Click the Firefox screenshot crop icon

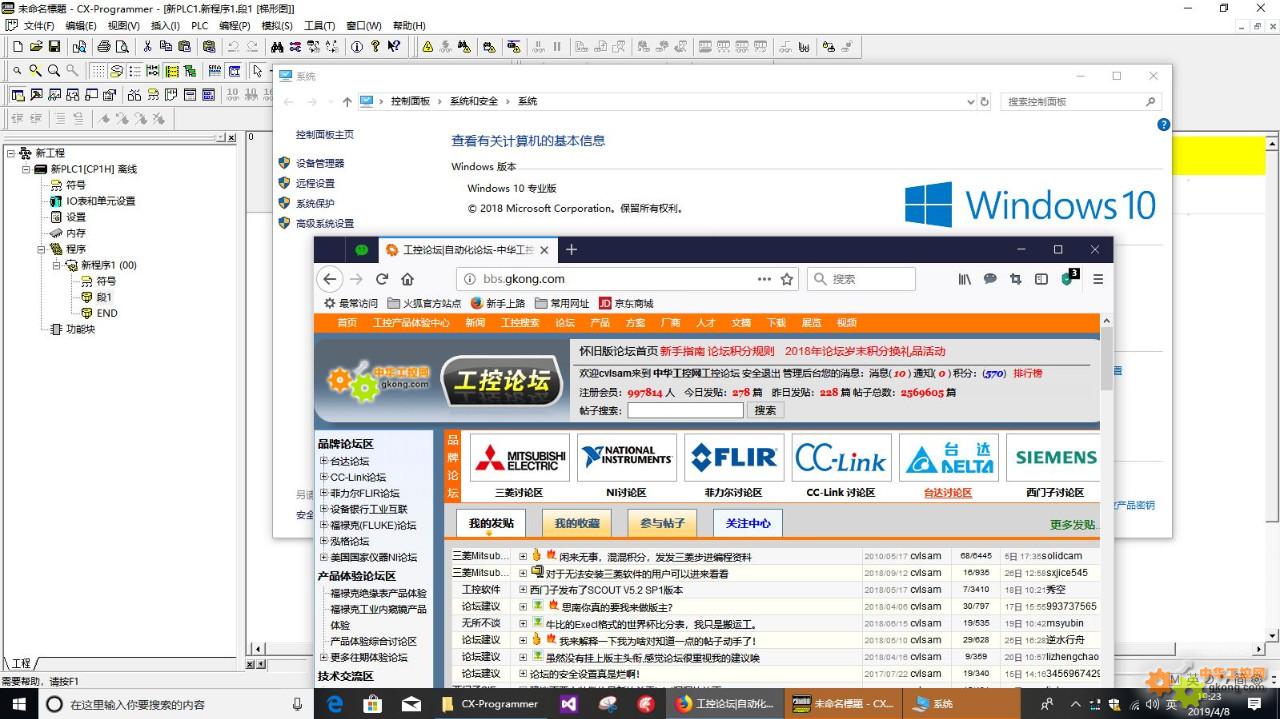[x=1016, y=279]
